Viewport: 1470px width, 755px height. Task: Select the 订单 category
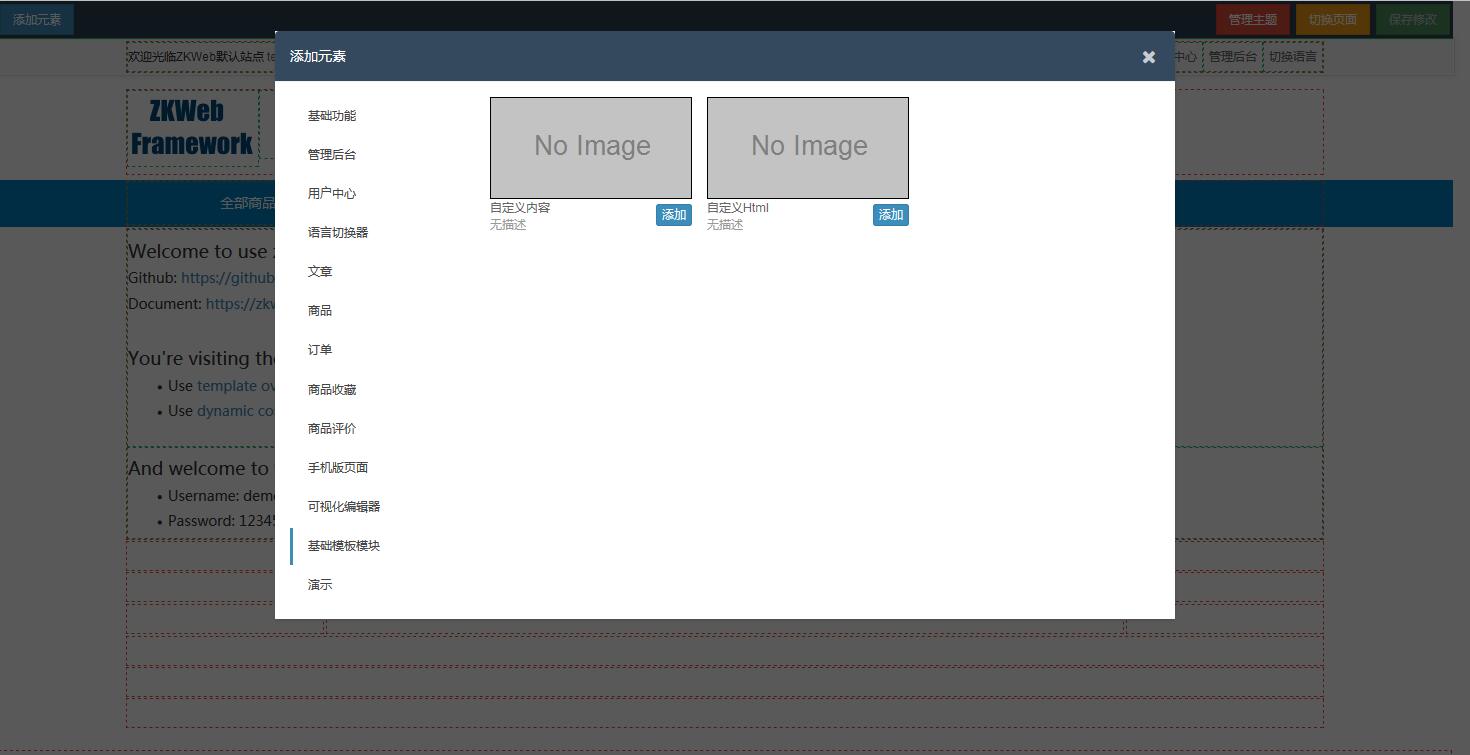point(320,350)
